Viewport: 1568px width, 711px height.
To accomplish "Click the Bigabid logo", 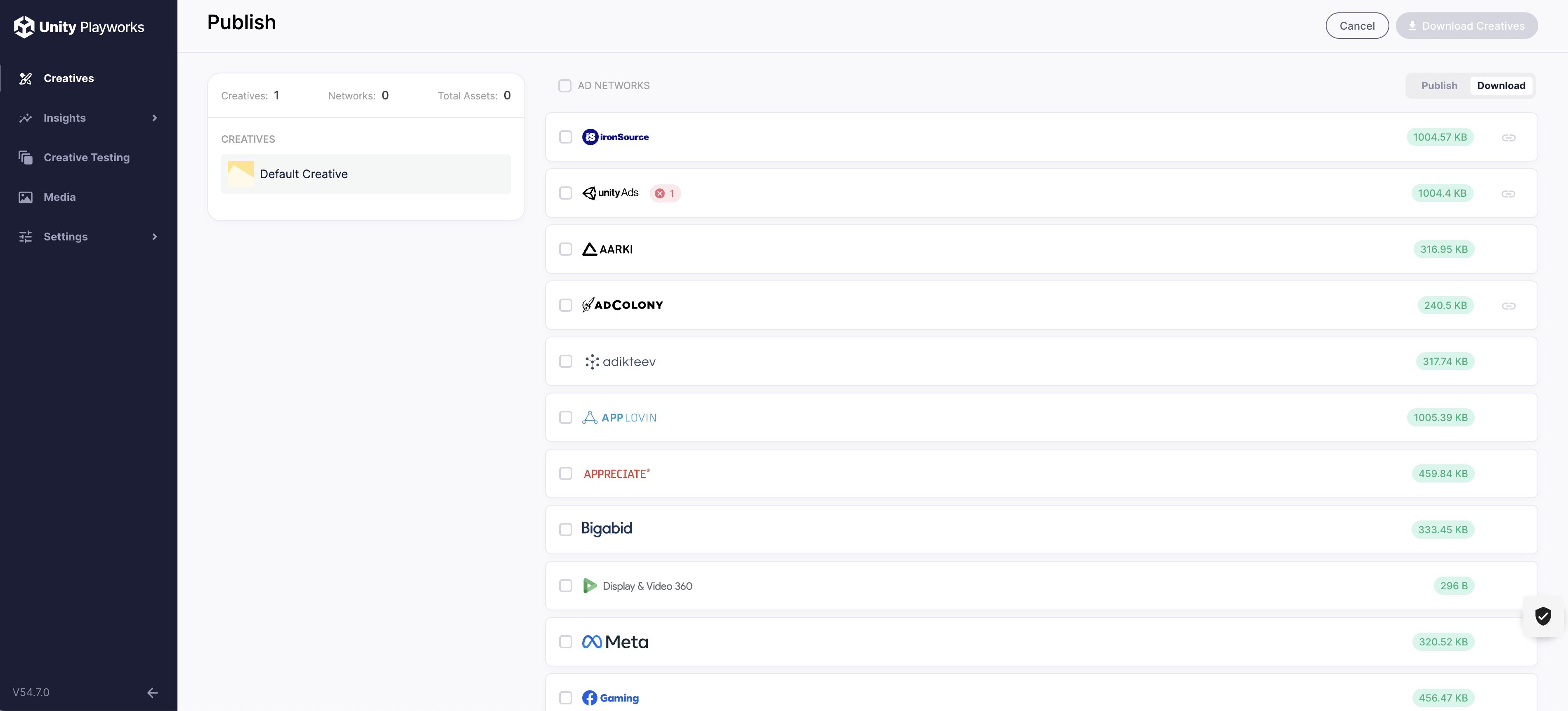I will coord(606,529).
